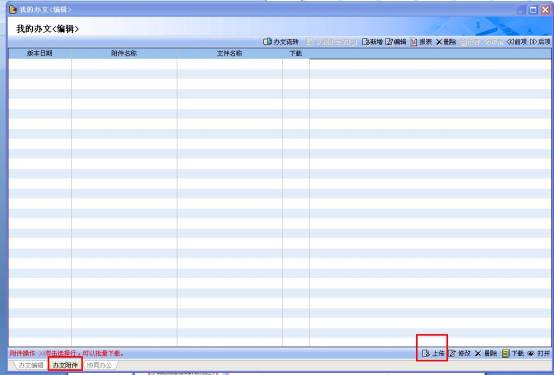This screenshot has height=375, width=554.
Task: Click the 版本日期 column header
Action: [x=40, y=53]
